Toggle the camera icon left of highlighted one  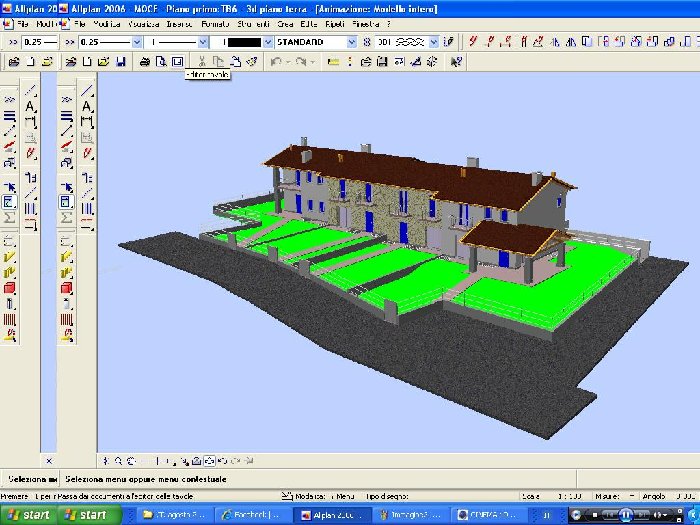coord(196,461)
